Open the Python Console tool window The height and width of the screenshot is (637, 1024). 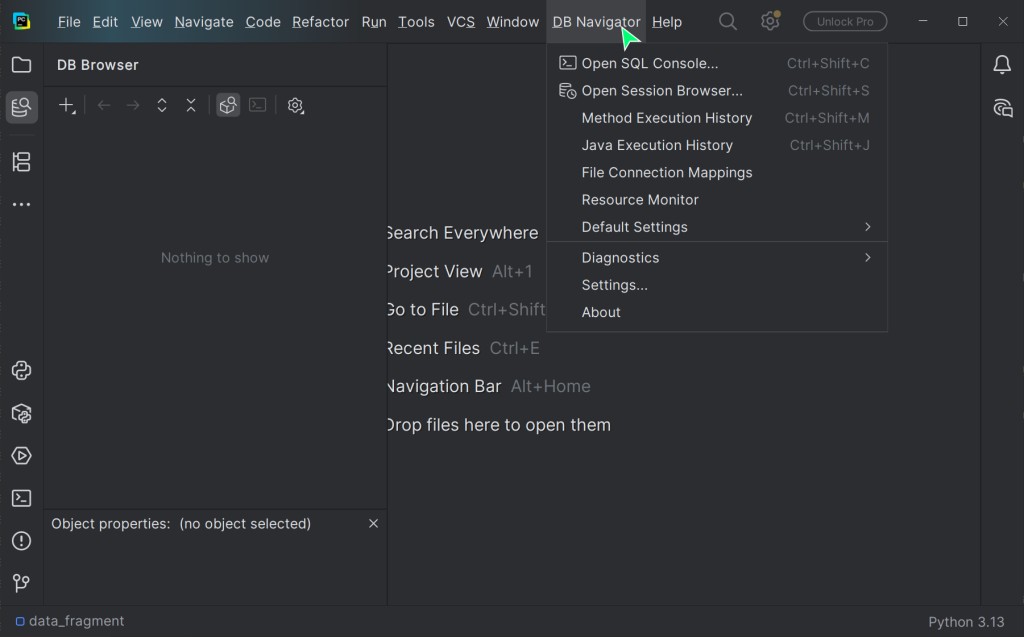click(21, 371)
